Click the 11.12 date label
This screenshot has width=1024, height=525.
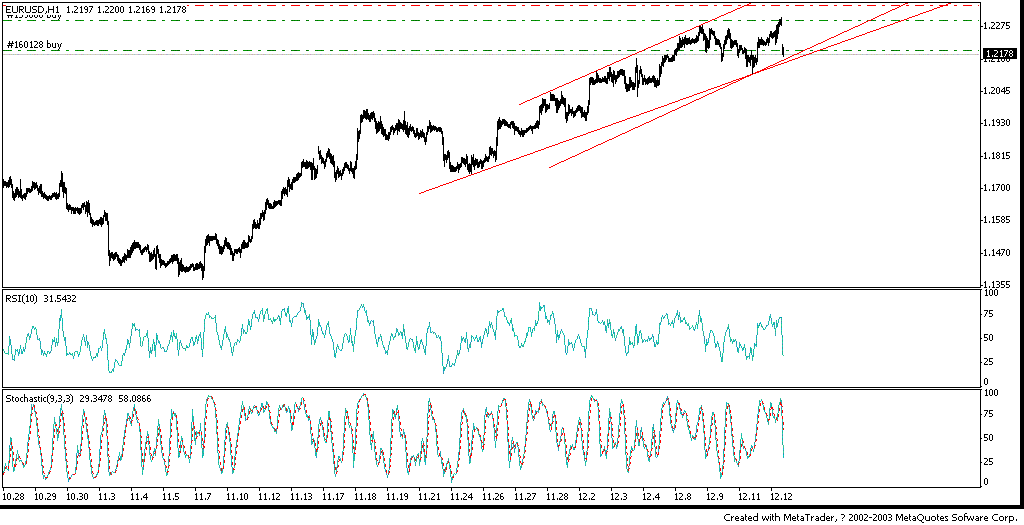[268, 497]
